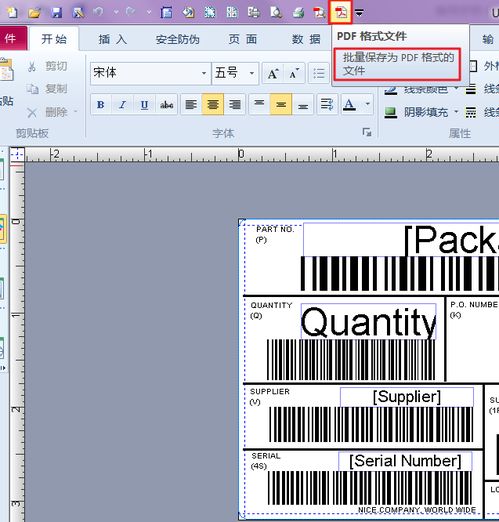Select the PART NO. barcode on label
Viewport: 499px width, 522px height.
399,273
